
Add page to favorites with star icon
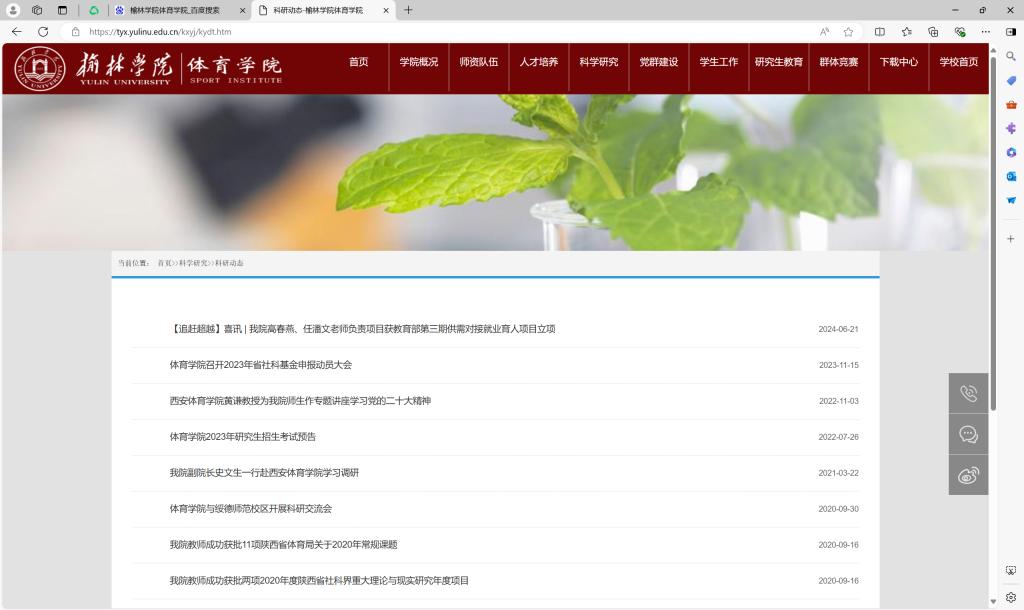(848, 31)
